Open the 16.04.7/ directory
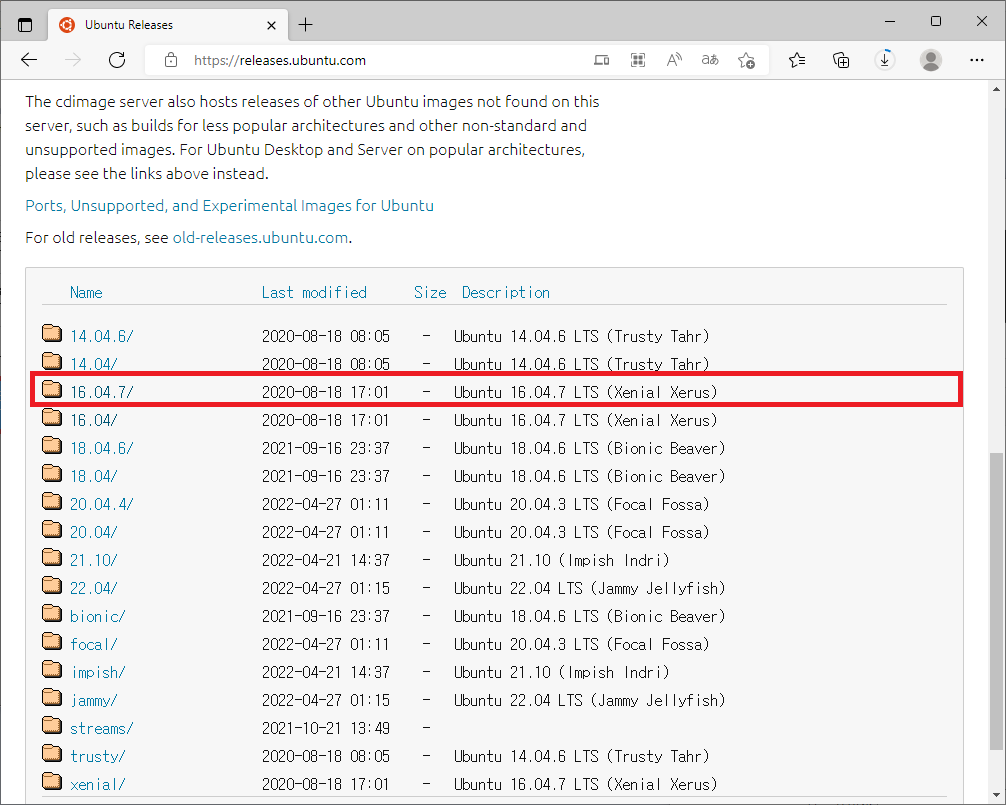1006x805 pixels. coord(101,393)
